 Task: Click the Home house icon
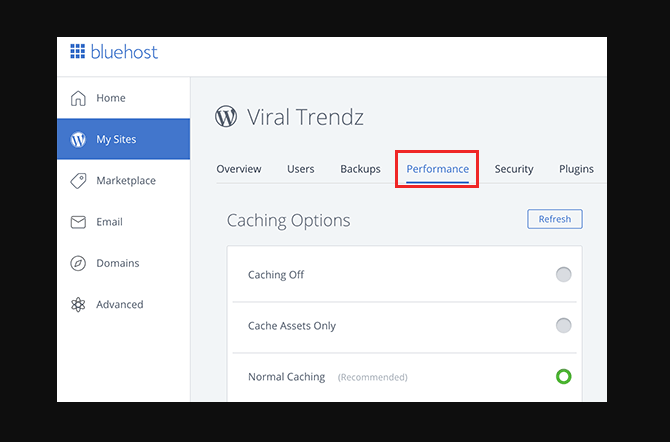pos(78,98)
